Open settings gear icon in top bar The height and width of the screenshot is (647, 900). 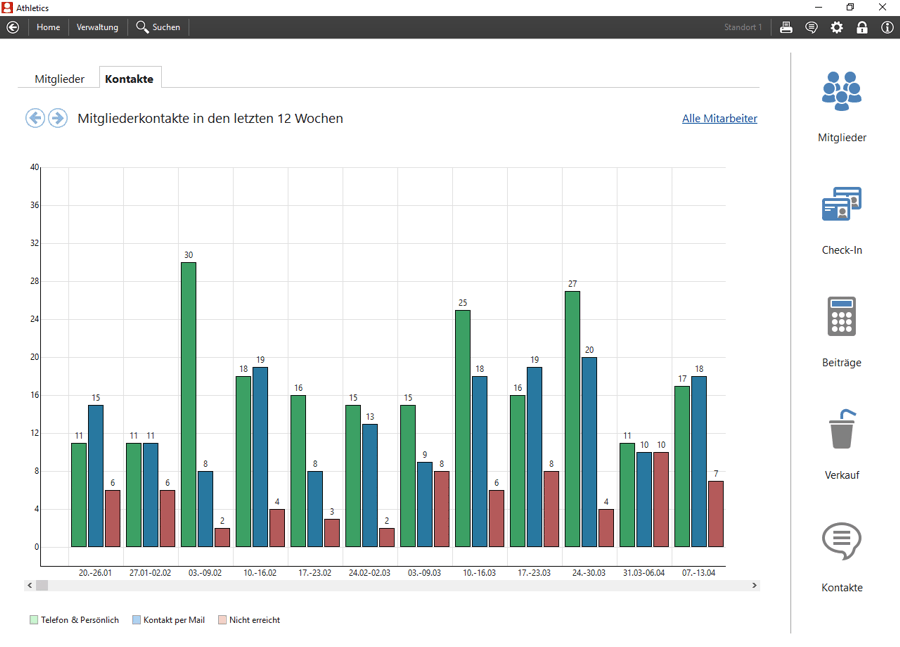coord(837,27)
